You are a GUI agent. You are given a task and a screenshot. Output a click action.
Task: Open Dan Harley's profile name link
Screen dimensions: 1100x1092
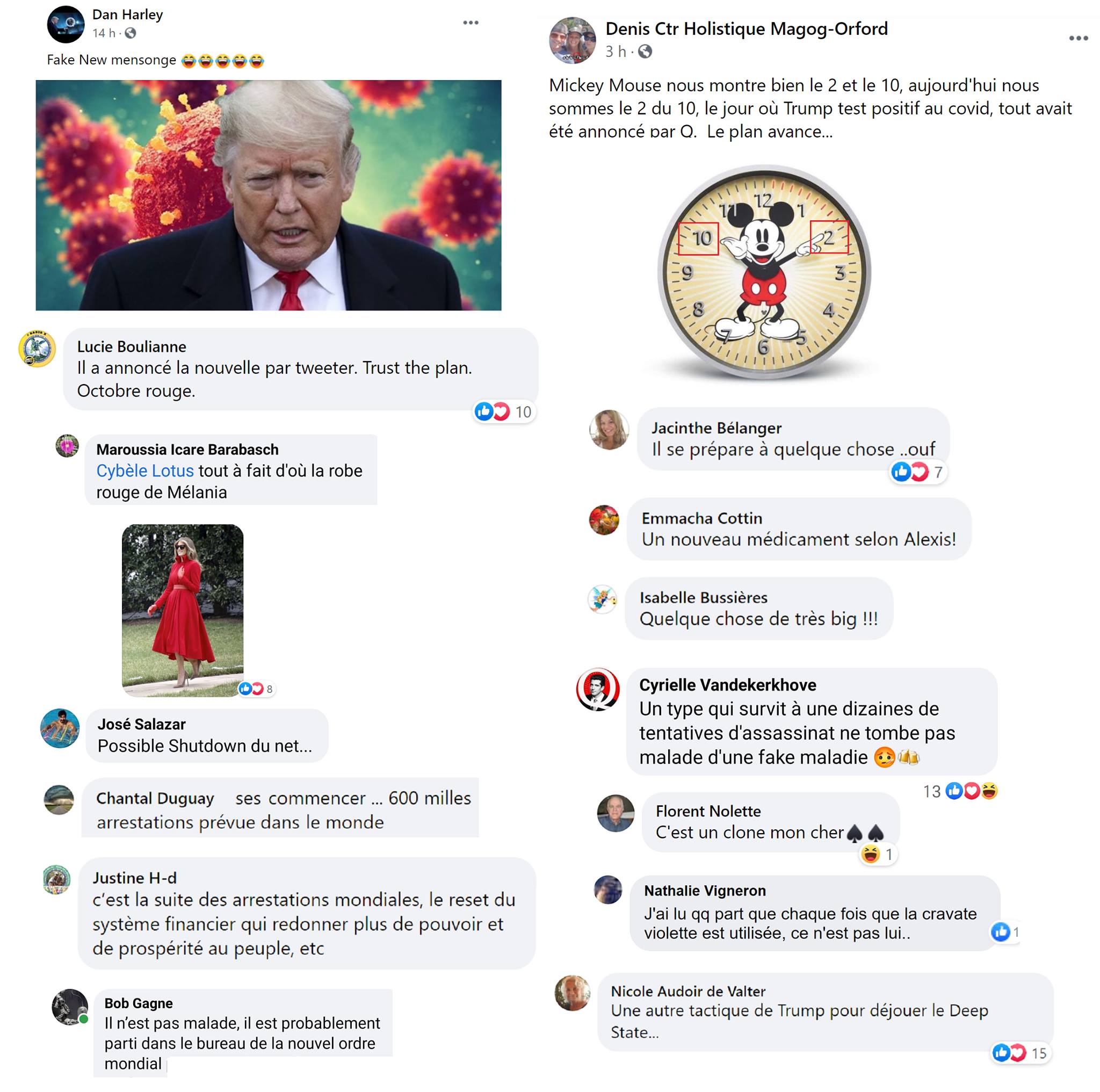point(127,14)
